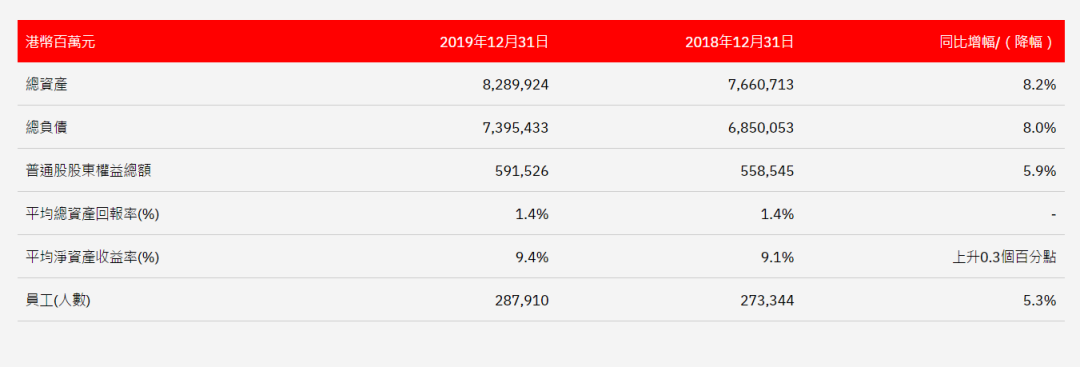This screenshot has width=1080, height=367.
Task: Click the 同比增幅/(降幅) column header
Action: [x=997, y=42]
